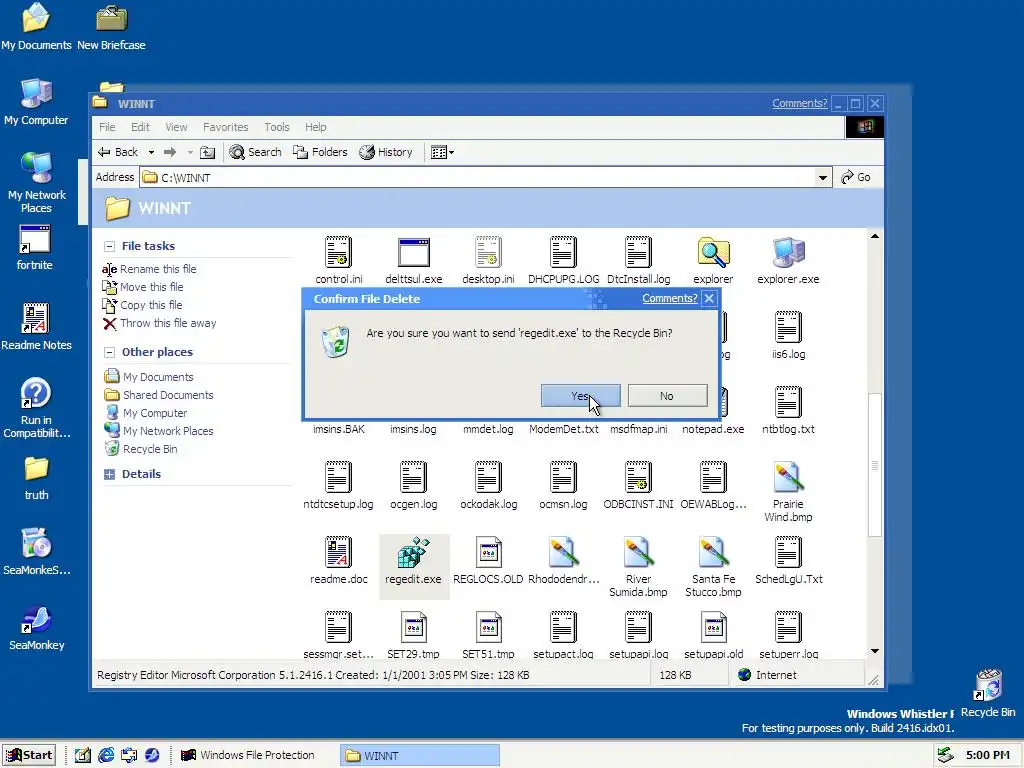Go to My Documents in Other places
The height and width of the screenshot is (768, 1024).
coord(149,377)
